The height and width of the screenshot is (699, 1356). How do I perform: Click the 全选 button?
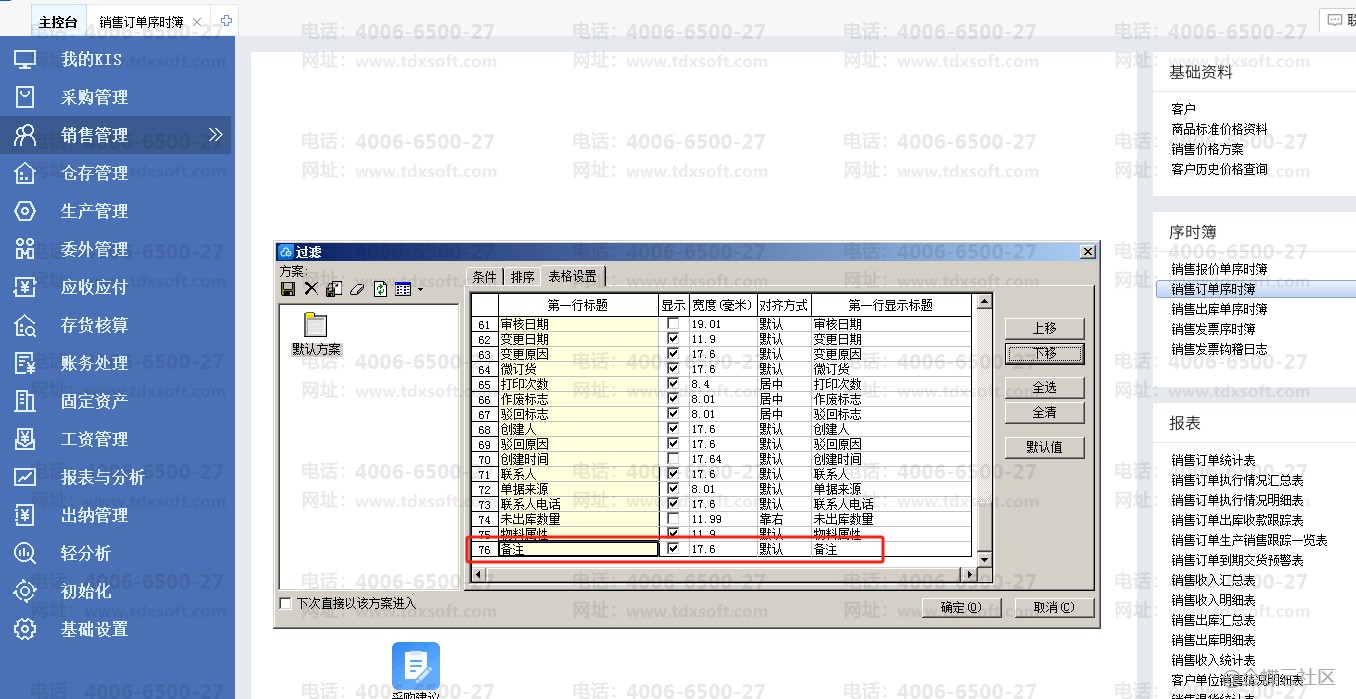click(1044, 387)
